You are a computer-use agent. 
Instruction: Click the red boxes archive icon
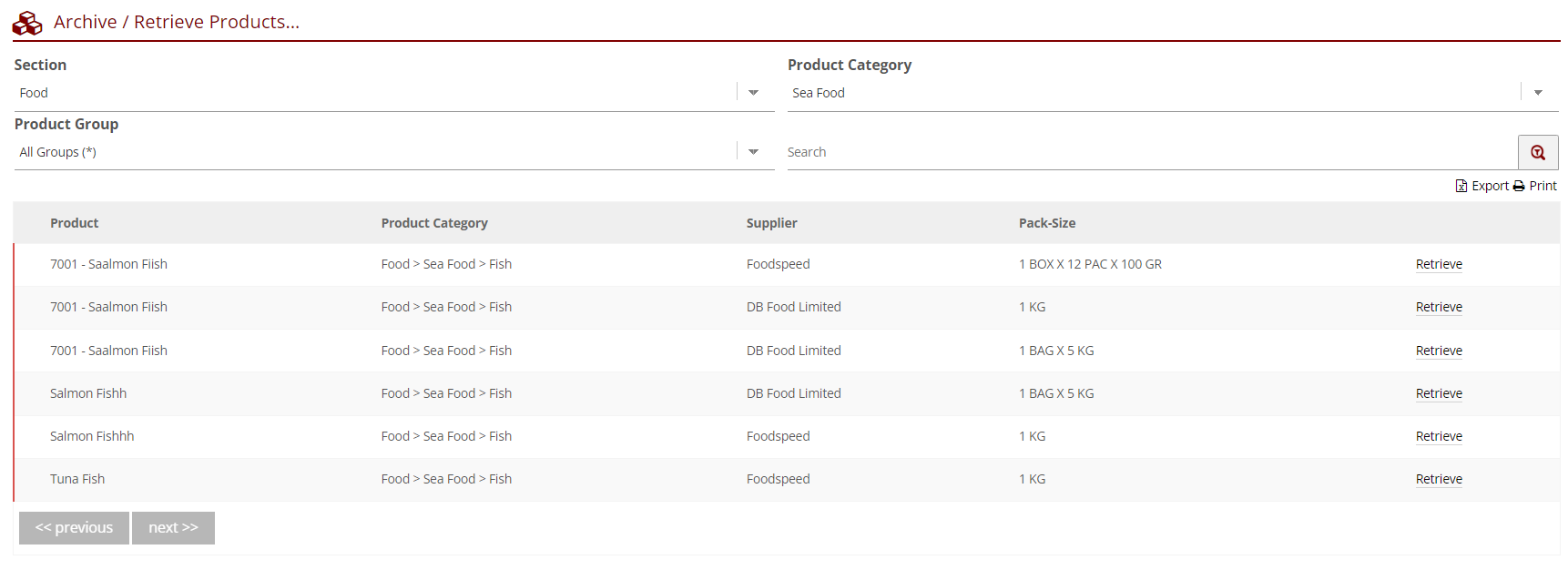coord(27,23)
